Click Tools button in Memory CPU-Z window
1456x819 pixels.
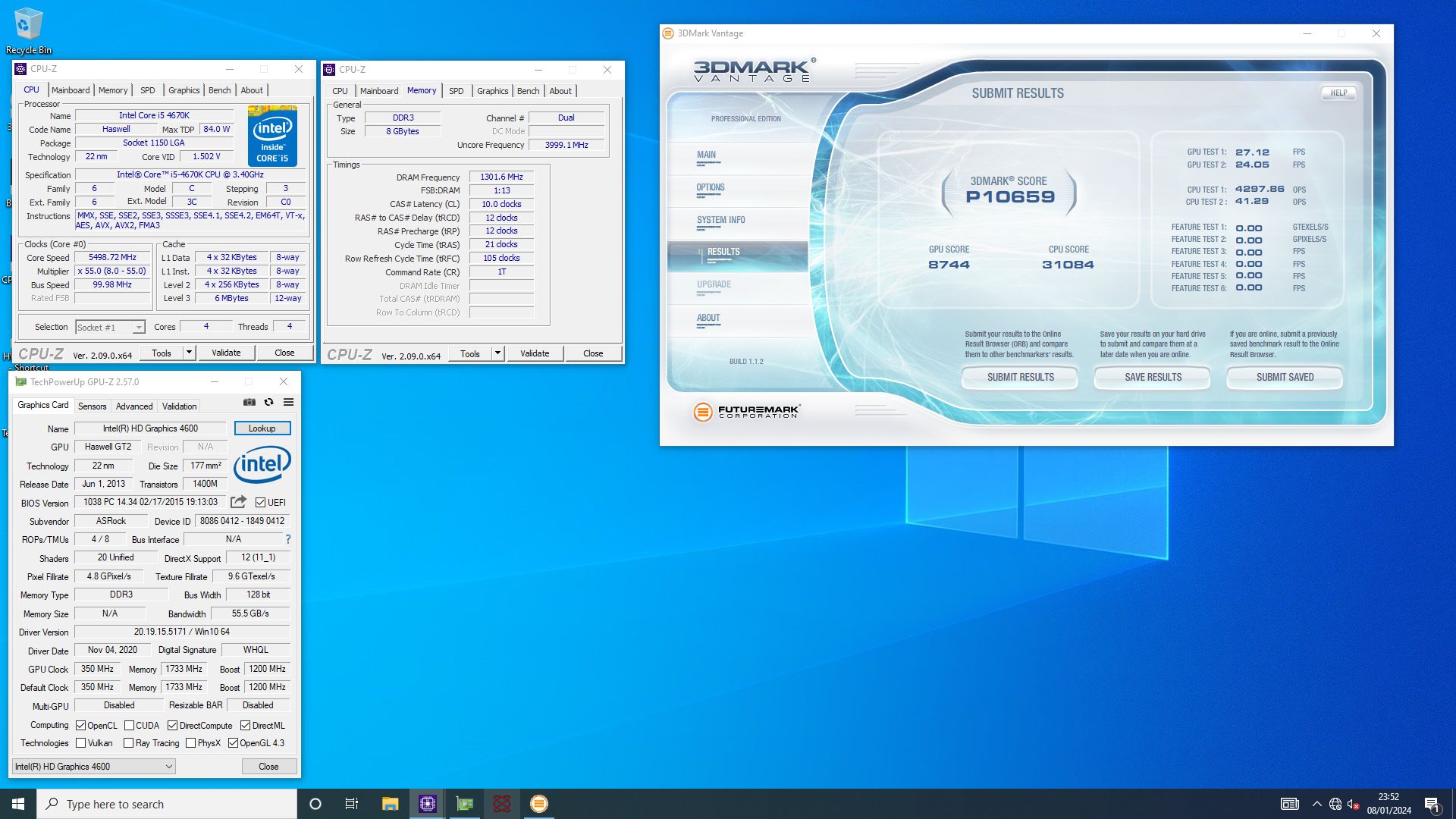pos(469,353)
